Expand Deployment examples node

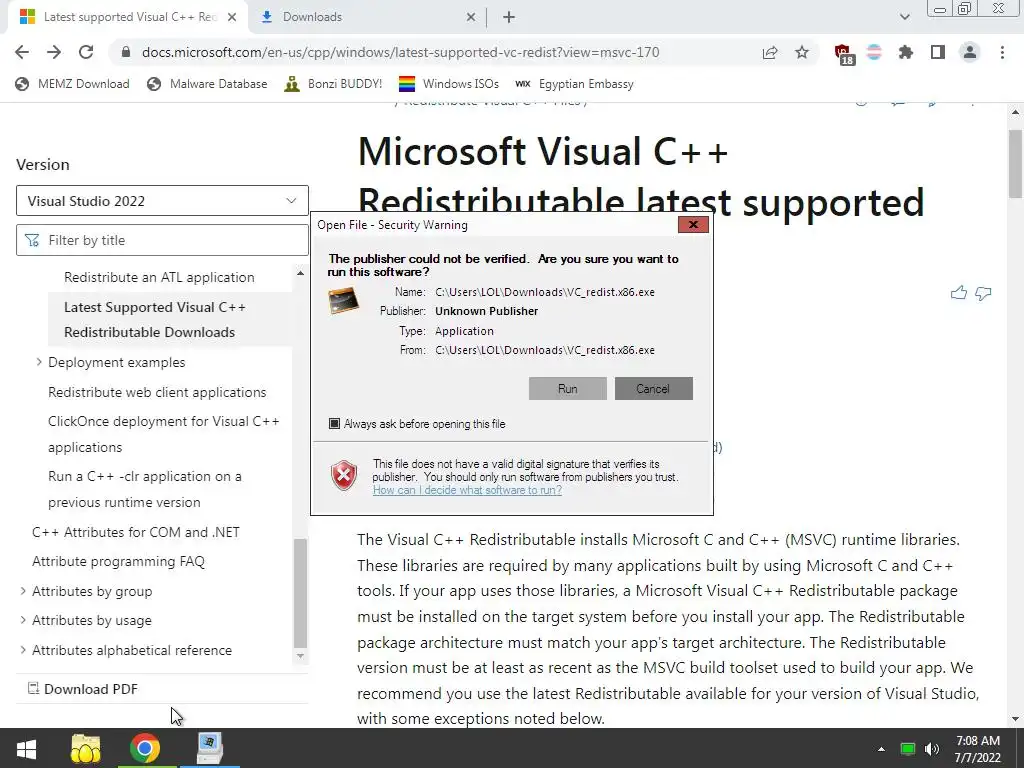[39, 362]
